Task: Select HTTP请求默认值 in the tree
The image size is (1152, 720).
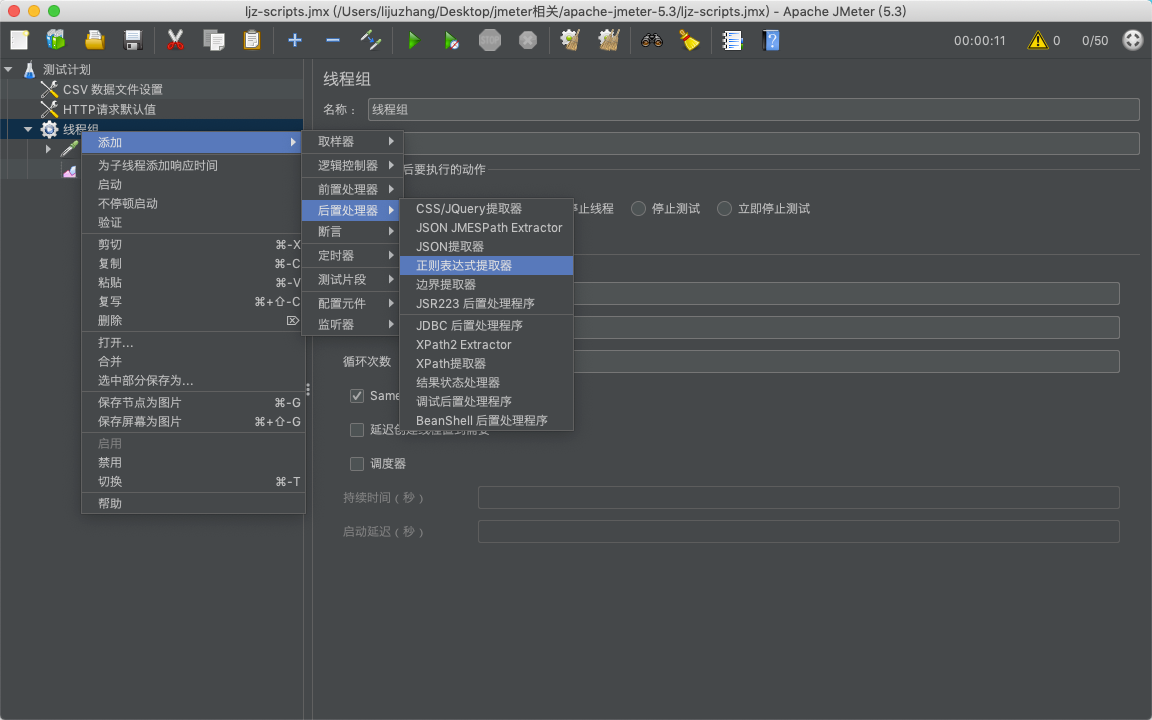Action: (x=109, y=109)
